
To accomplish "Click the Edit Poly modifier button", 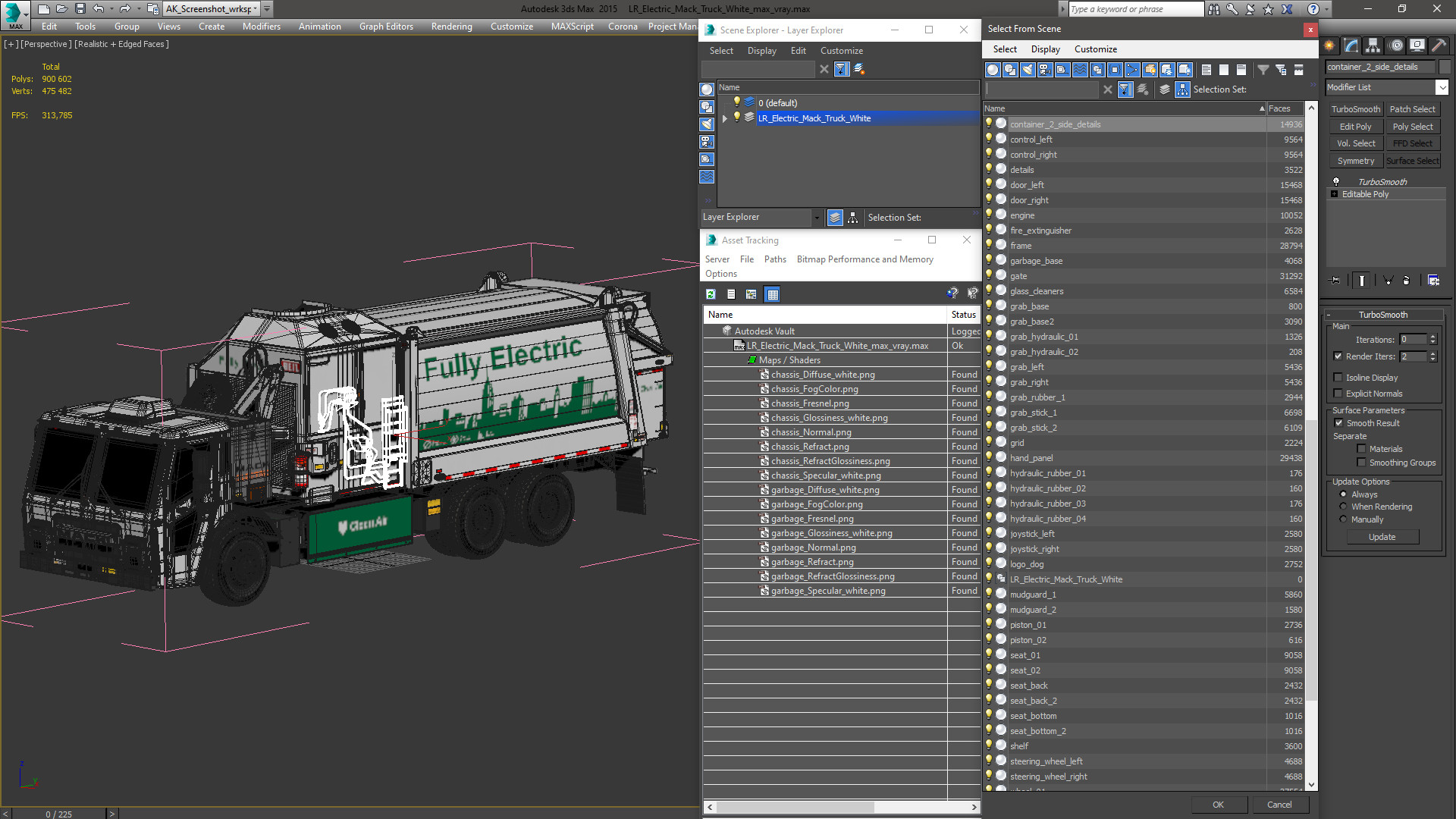I will coord(1355,127).
